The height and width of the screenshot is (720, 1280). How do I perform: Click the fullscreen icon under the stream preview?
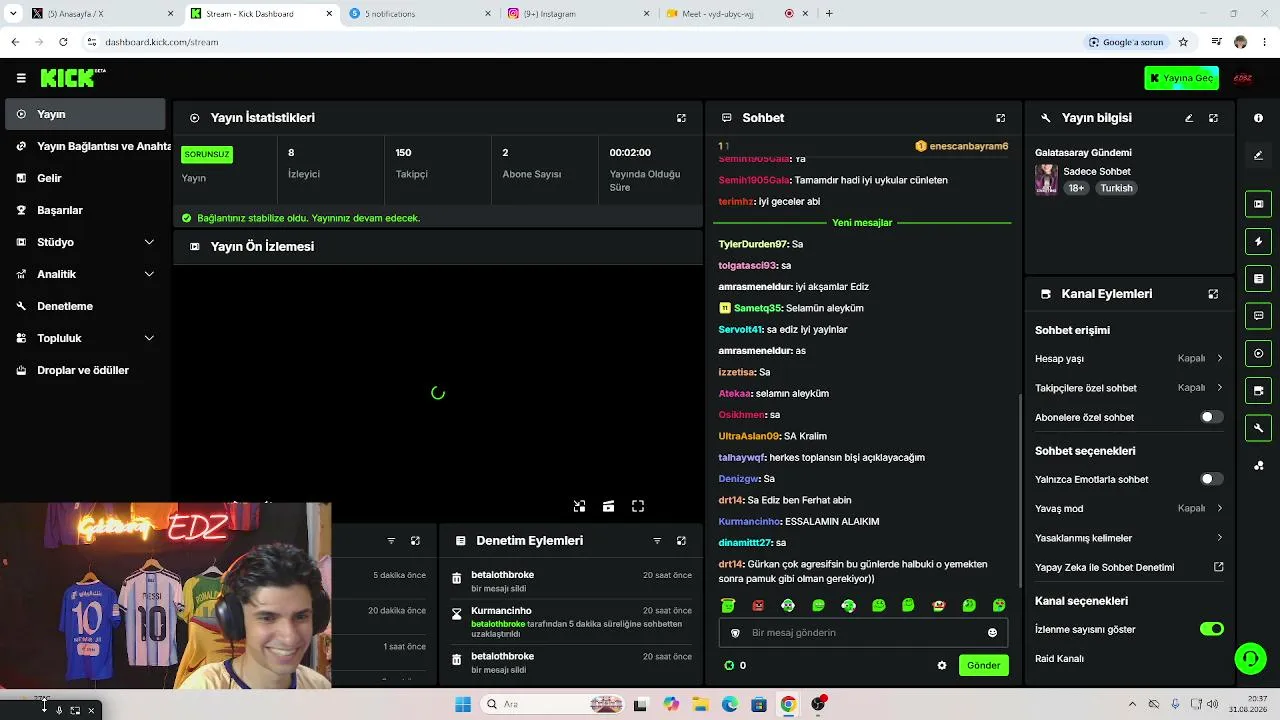pos(638,506)
